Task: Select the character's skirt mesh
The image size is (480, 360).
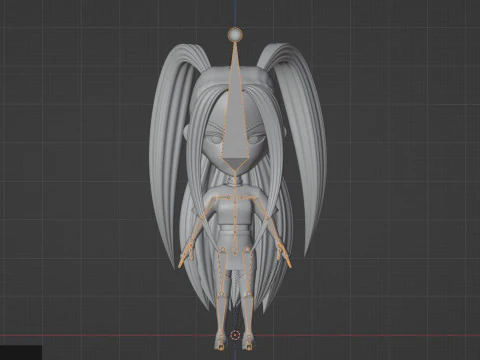Action: 236,251
